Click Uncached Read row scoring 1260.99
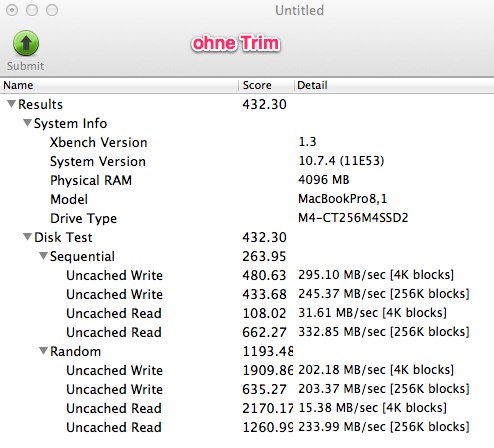The height and width of the screenshot is (448, 494). 247,427
